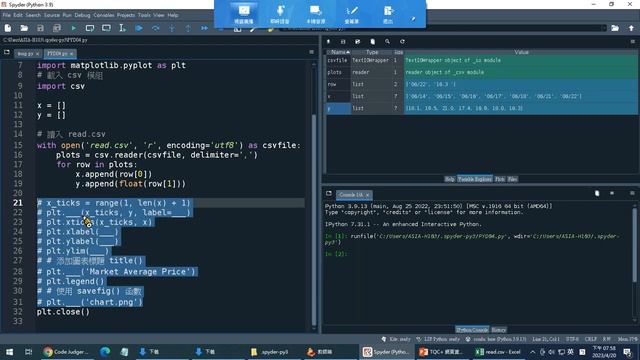The height and width of the screenshot is (360, 640).
Task: Save the current file
Action: coord(40,28)
